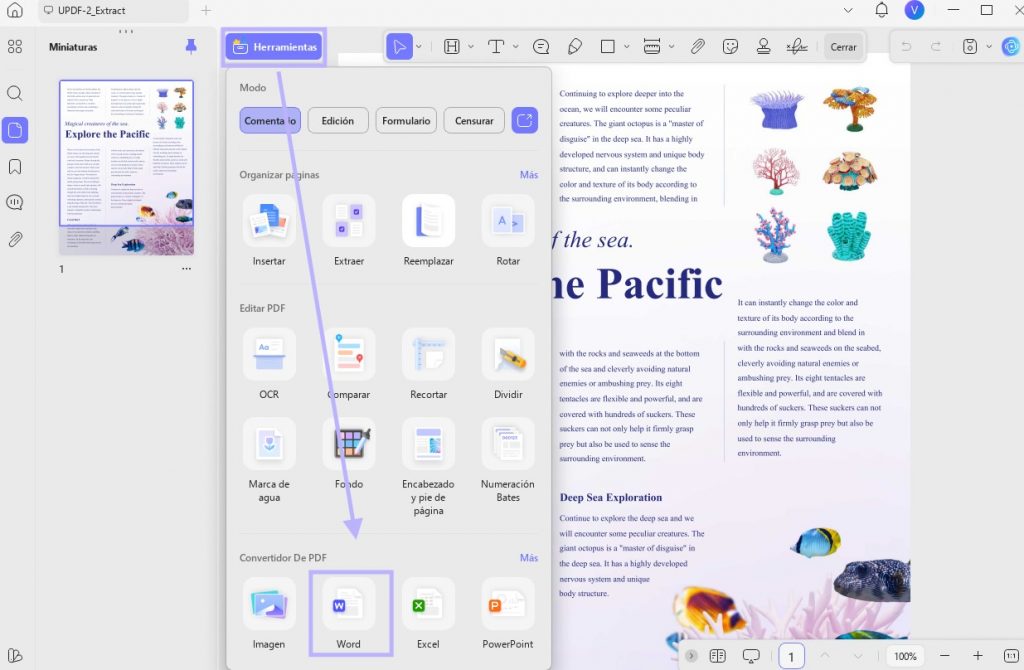The image size is (1024, 670).
Task: Open the Herramientas tools menu
Action: click(x=274, y=47)
